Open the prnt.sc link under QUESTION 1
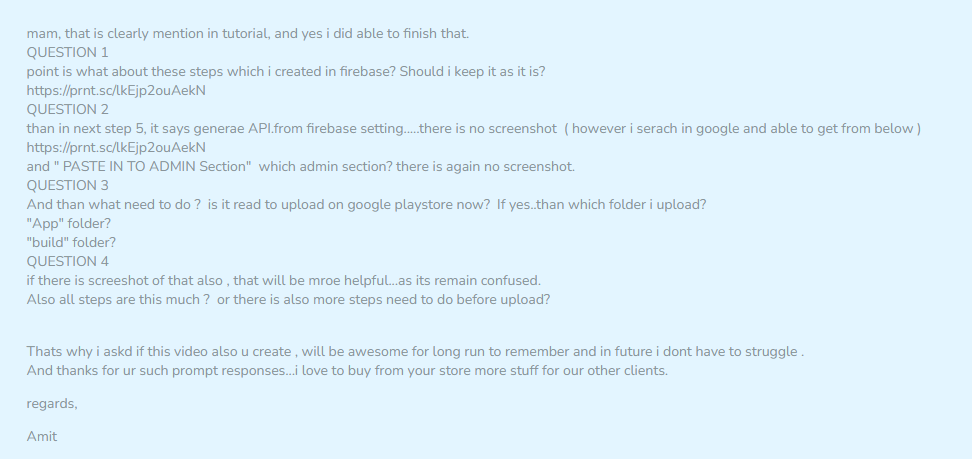 click(116, 91)
